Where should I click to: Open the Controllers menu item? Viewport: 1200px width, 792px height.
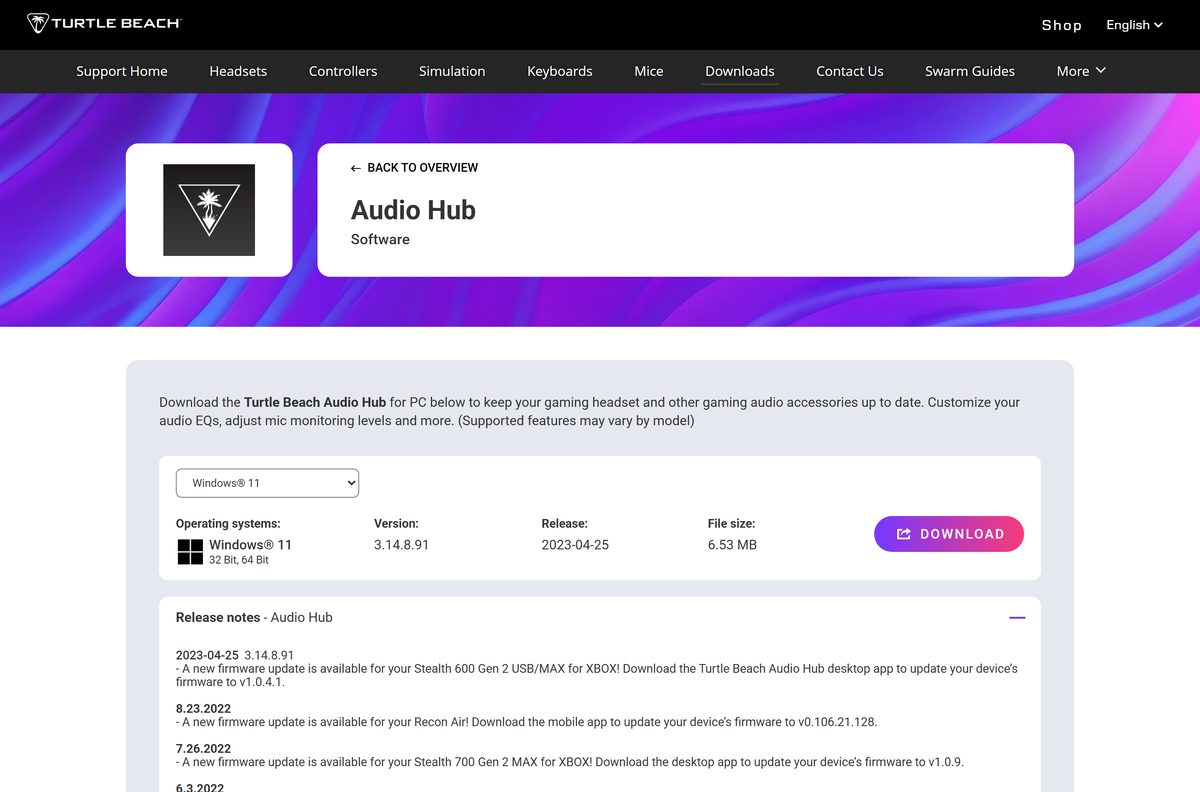point(343,71)
